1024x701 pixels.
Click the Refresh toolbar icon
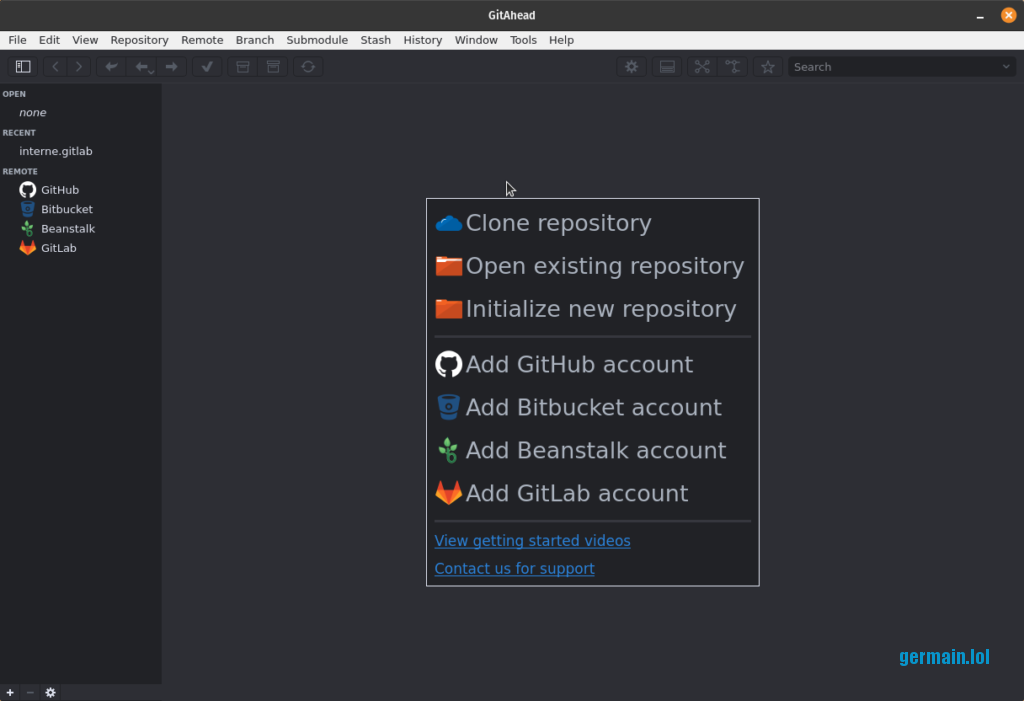click(308, 67)
